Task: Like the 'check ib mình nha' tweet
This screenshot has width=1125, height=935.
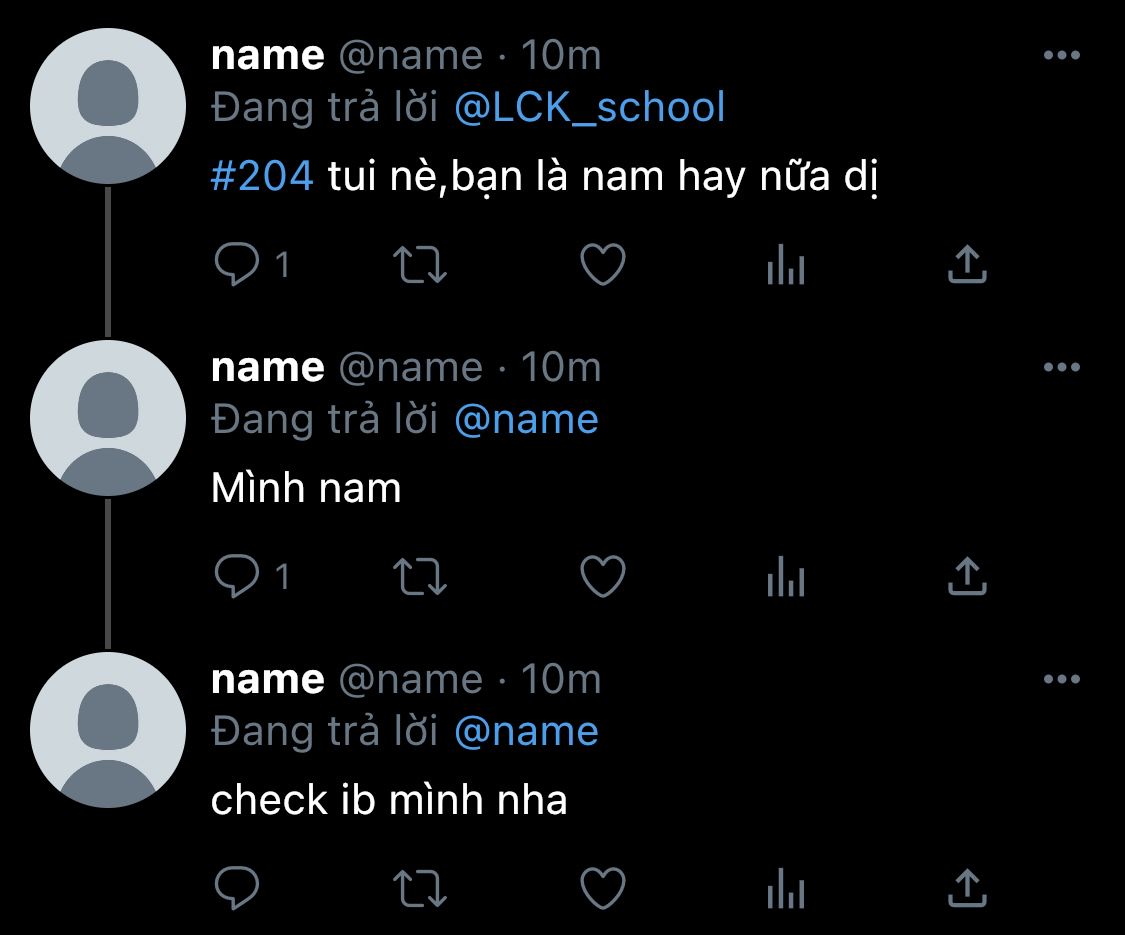Action: [603, 889]
